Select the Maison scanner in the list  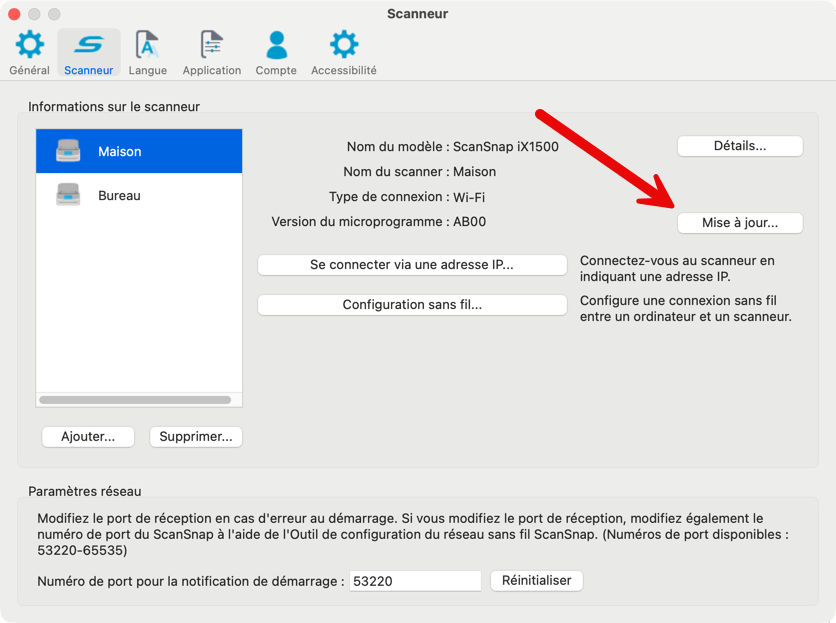click(x=139, y=152)
